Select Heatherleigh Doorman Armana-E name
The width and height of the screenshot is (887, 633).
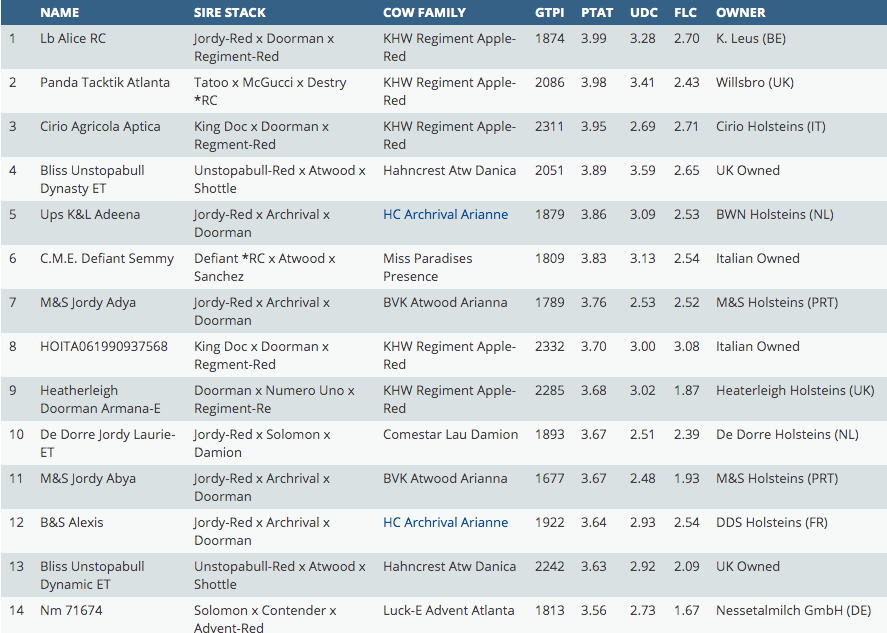point(100,399)
